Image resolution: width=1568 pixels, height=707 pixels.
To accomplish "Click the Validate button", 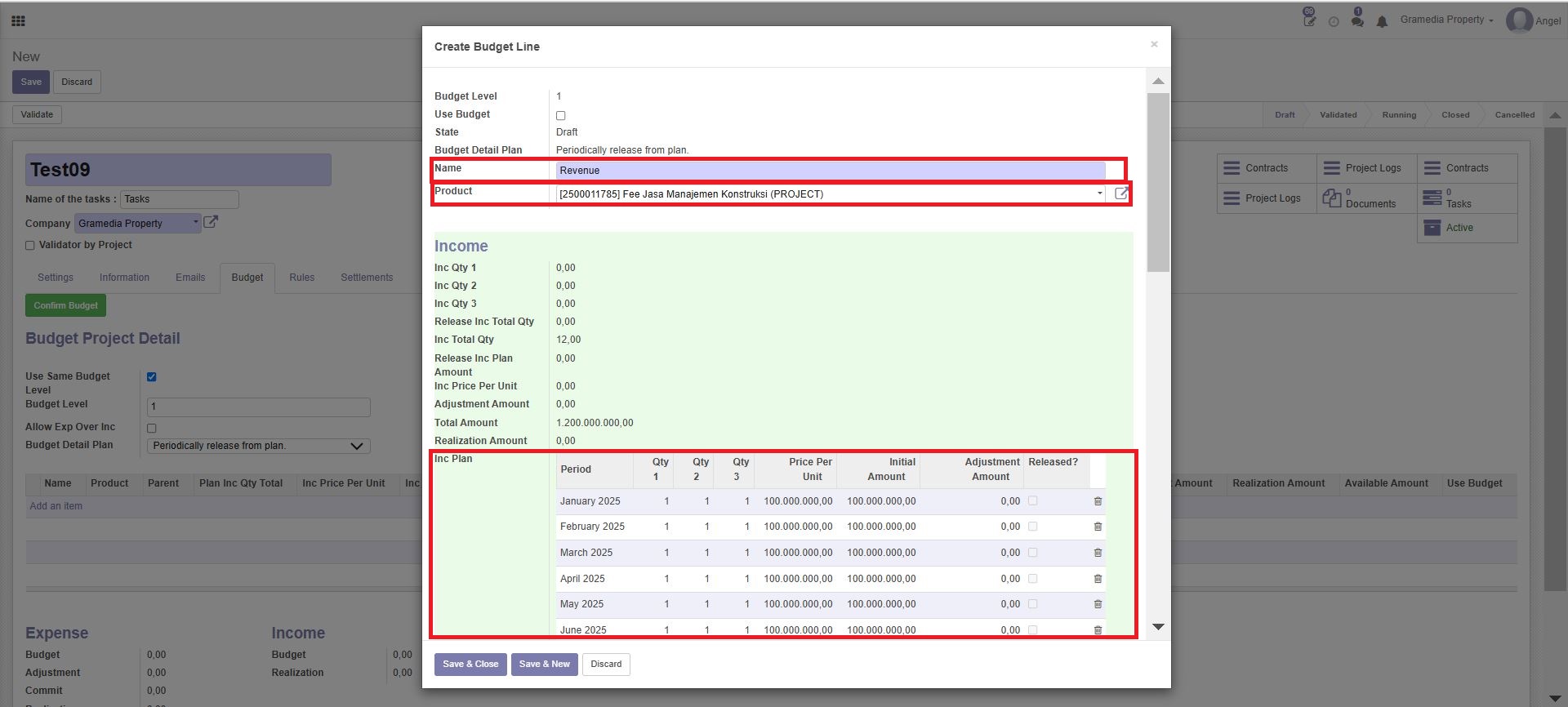I will click(37, 114).
